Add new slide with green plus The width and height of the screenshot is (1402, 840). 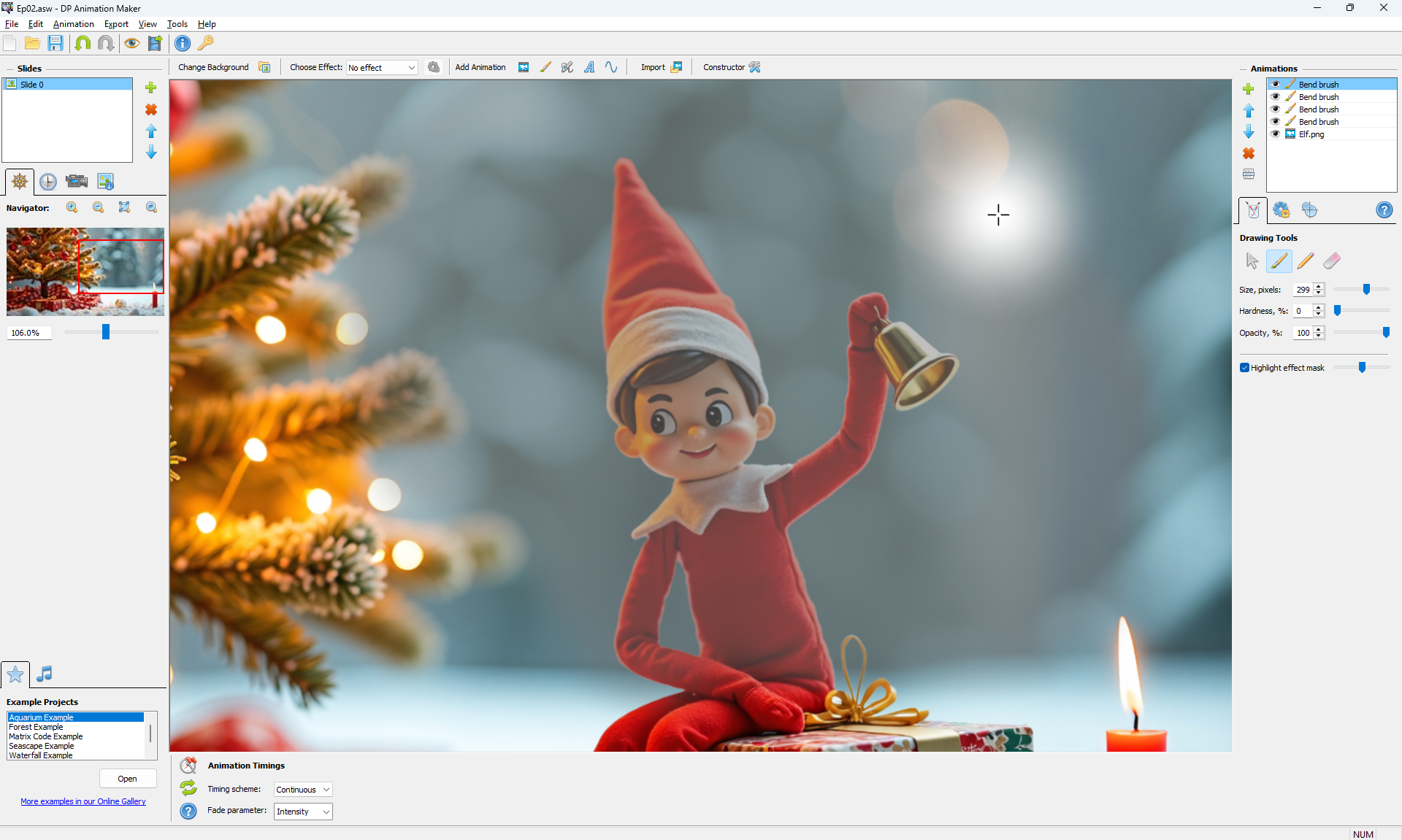tap(151, 88)
